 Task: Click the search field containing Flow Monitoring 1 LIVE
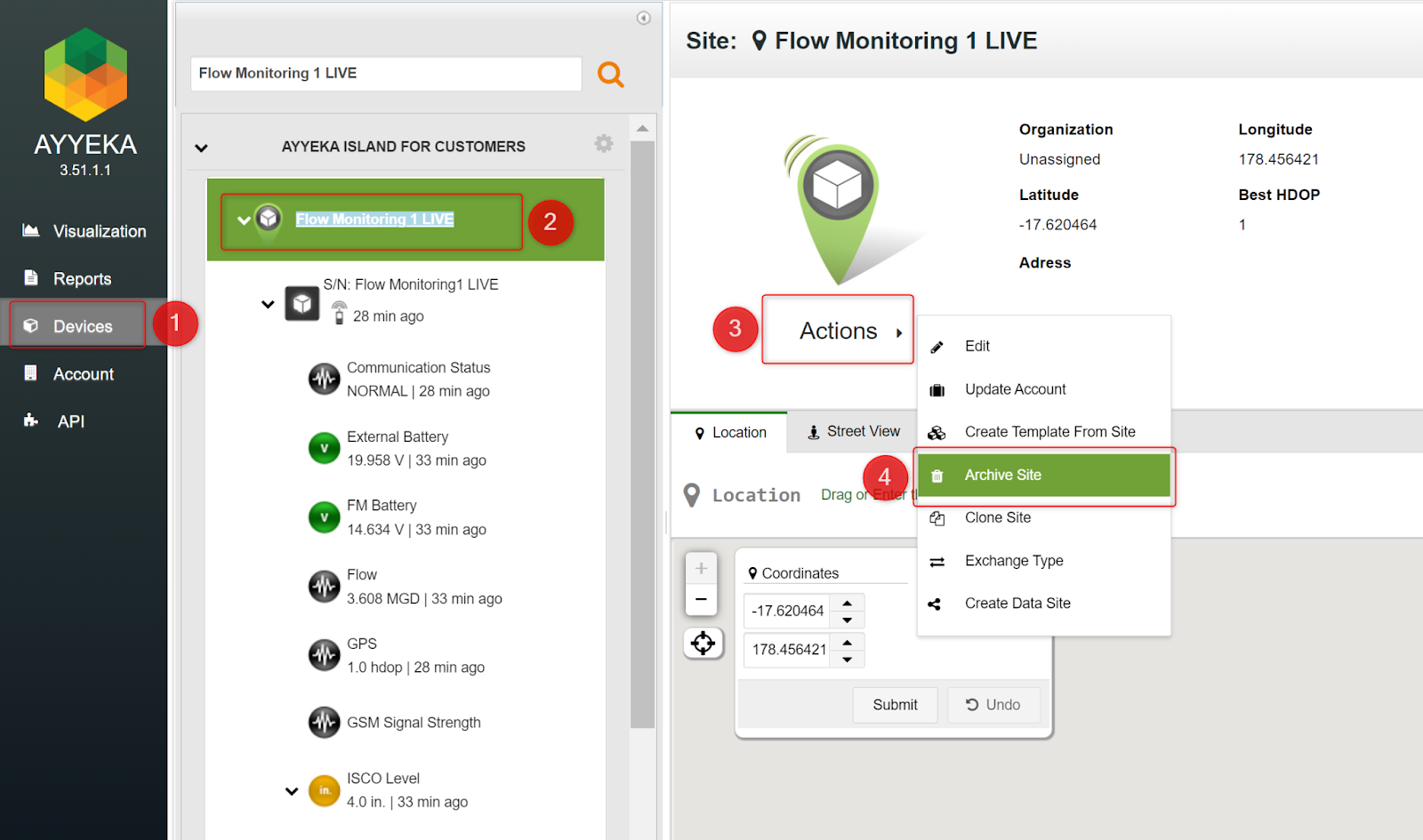point(386,74)
